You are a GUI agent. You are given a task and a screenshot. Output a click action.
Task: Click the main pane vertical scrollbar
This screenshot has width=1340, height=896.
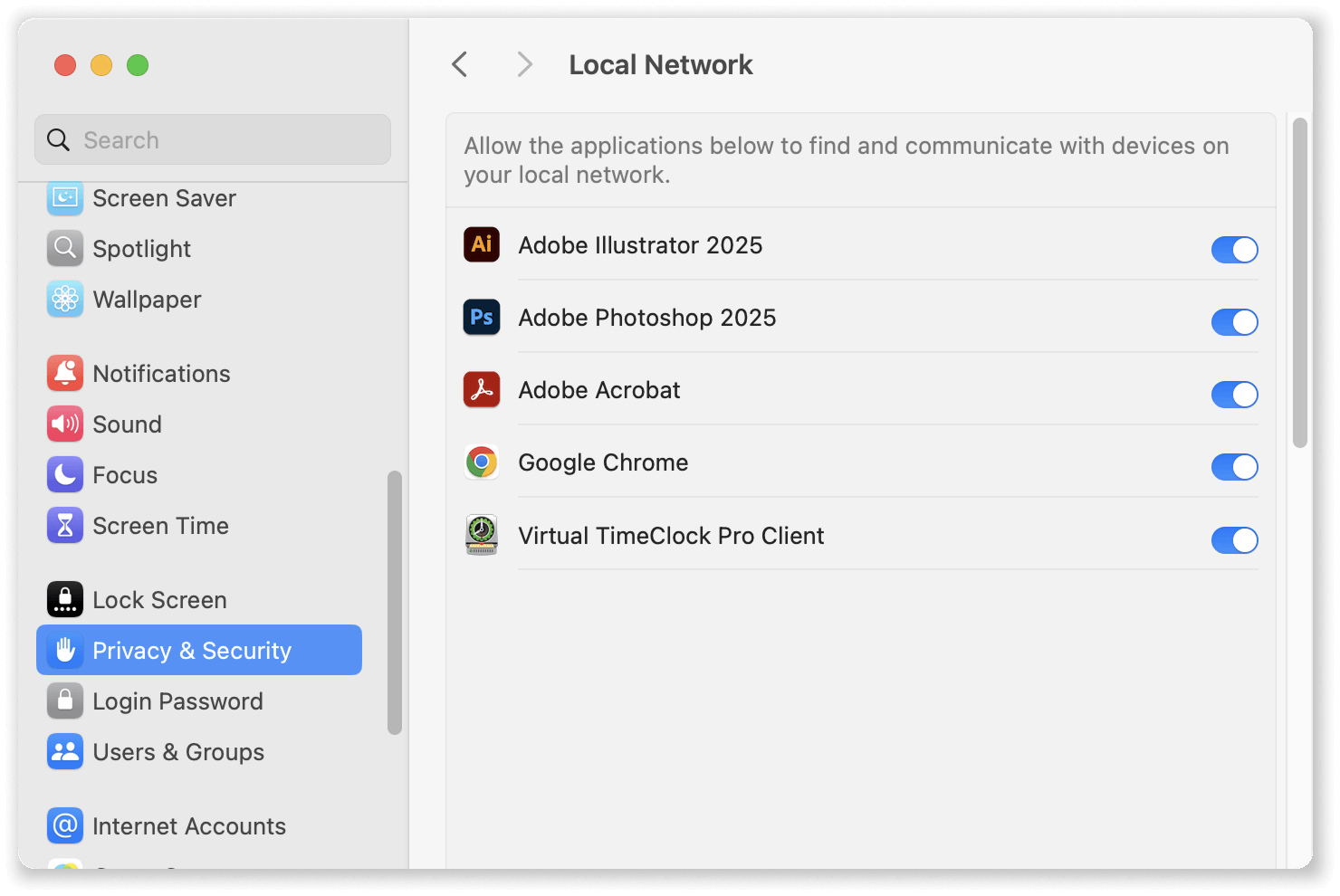coord(1300,282)
